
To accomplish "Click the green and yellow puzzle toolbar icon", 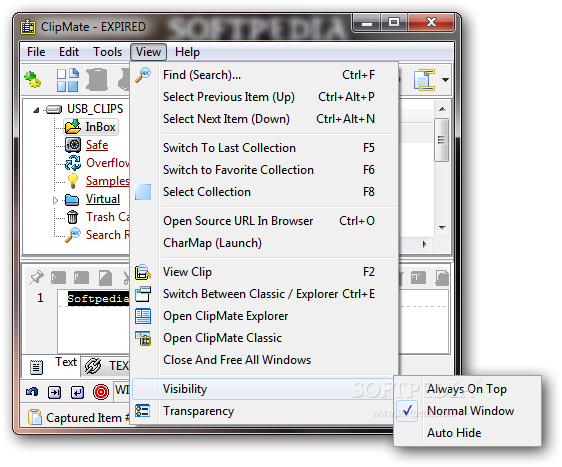I will 33,80.
